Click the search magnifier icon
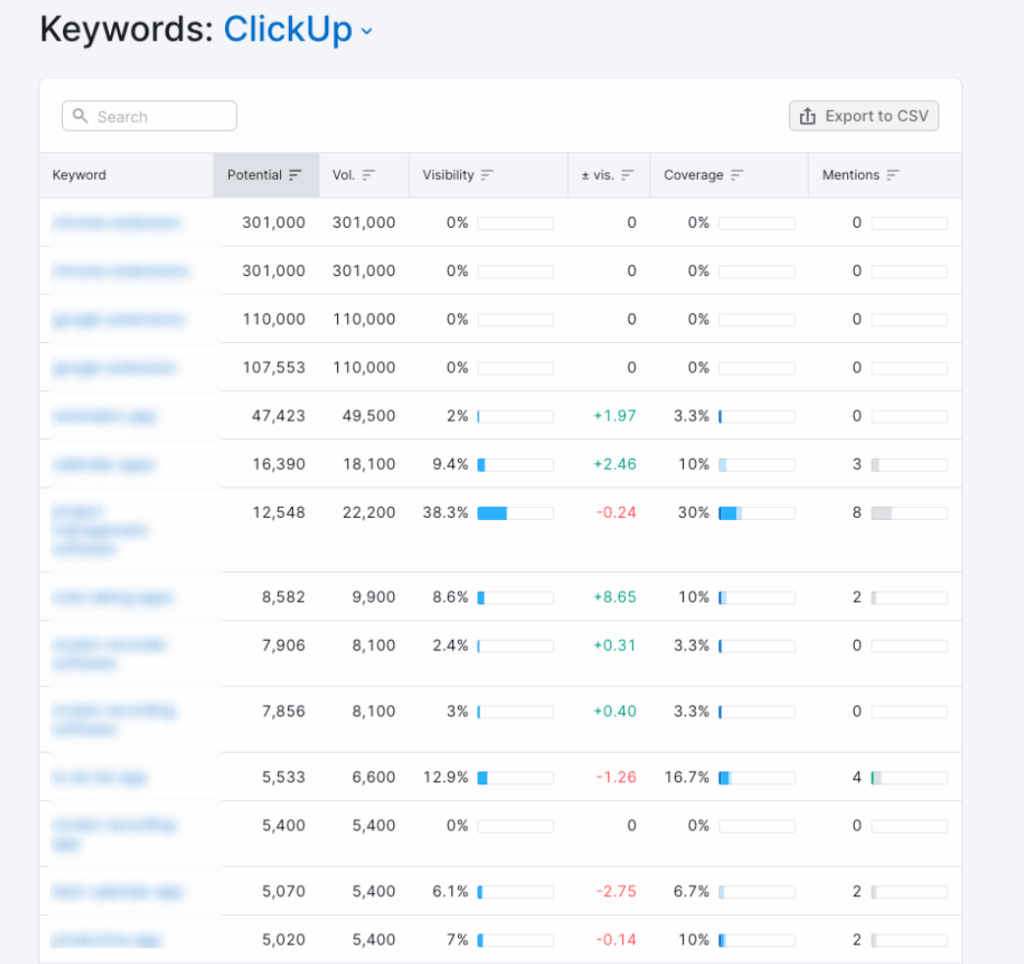The height and width of the screenshot is (964, 1024). [80, 115]
